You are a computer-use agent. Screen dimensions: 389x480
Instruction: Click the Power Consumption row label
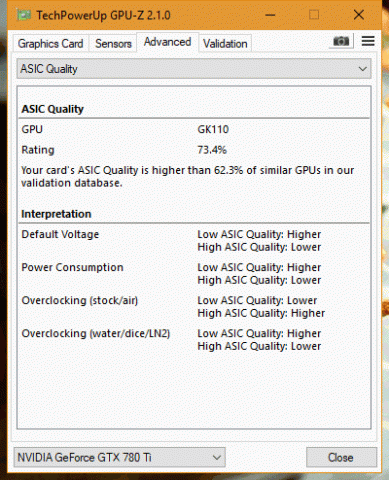tap(72, 267)
